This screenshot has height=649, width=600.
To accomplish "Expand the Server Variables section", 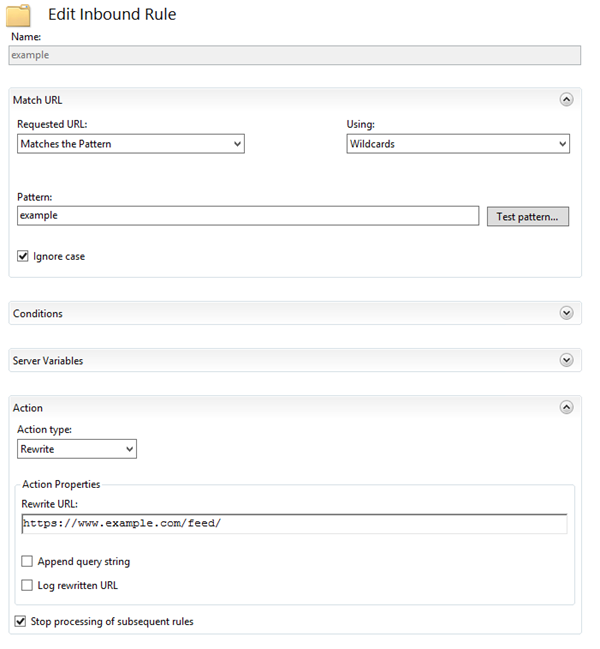I will 566,360.
